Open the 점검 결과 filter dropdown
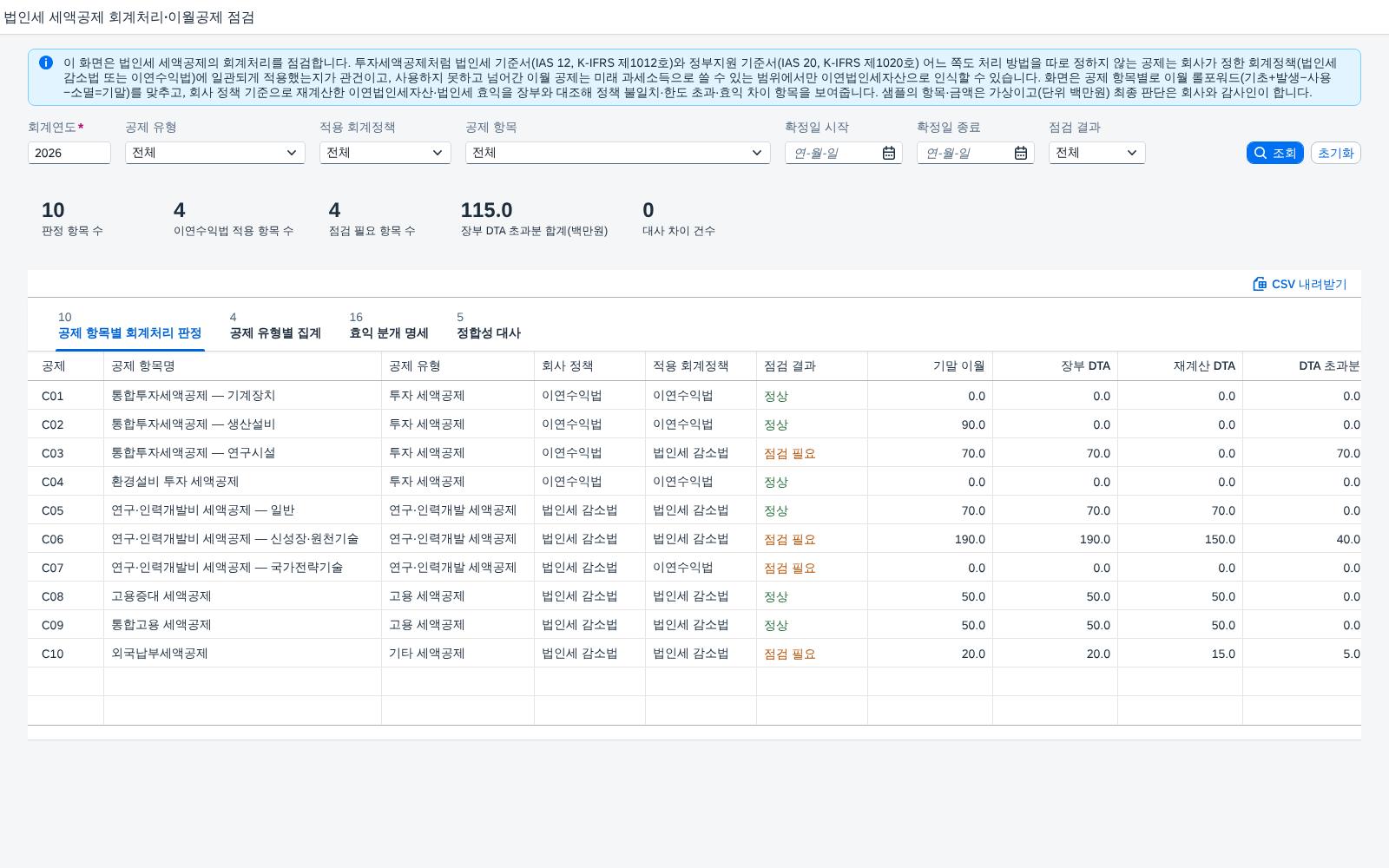Viewport: 1389px width, 868px height. tap(1096, 153)
